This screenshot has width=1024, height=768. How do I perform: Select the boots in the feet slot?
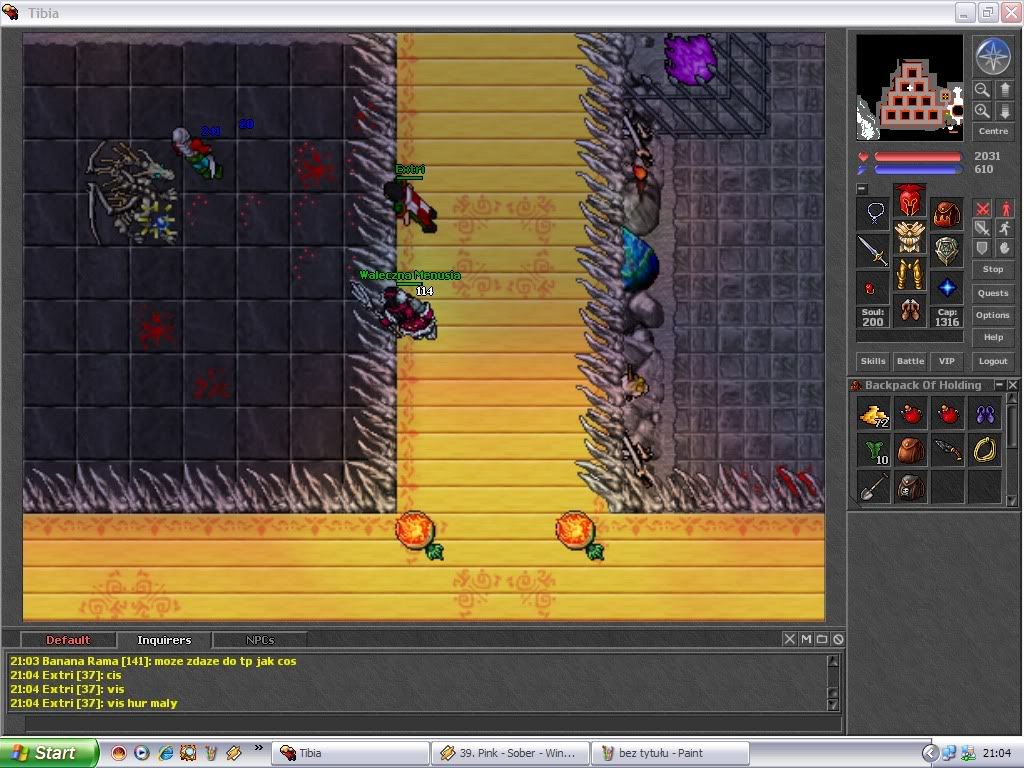click(x=910, y=310)
